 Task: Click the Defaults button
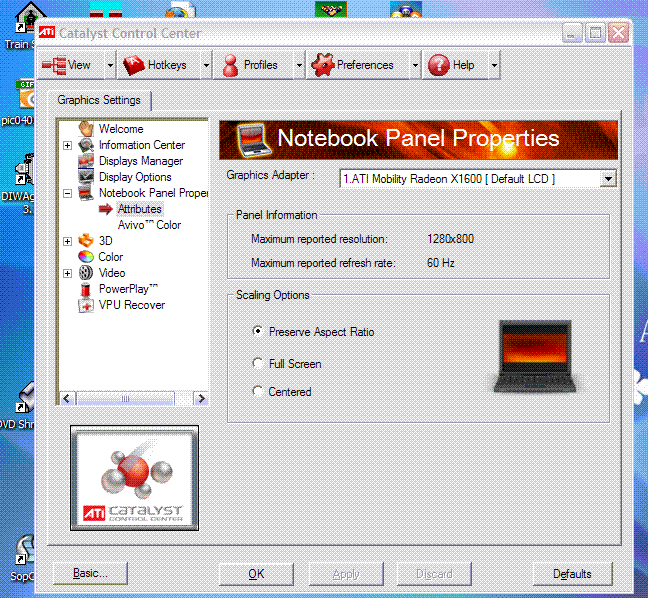[x=572, y=574]
